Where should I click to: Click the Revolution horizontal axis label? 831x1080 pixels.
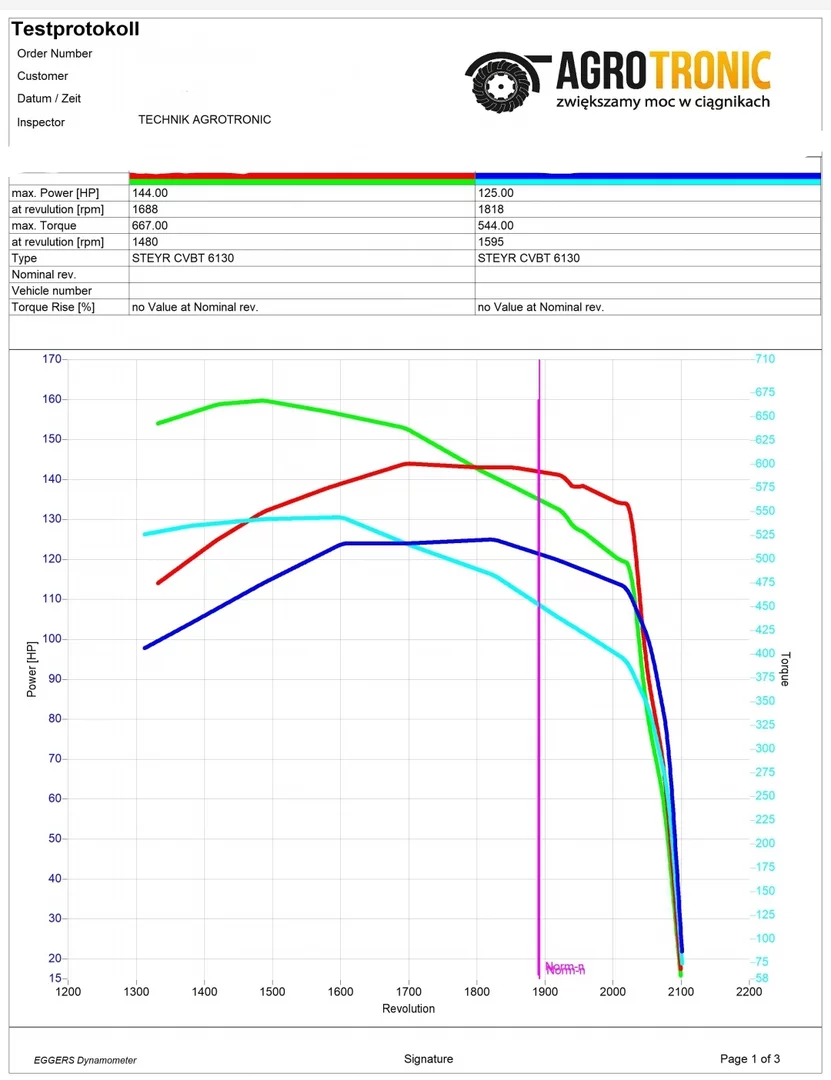tap(408, 1009)
